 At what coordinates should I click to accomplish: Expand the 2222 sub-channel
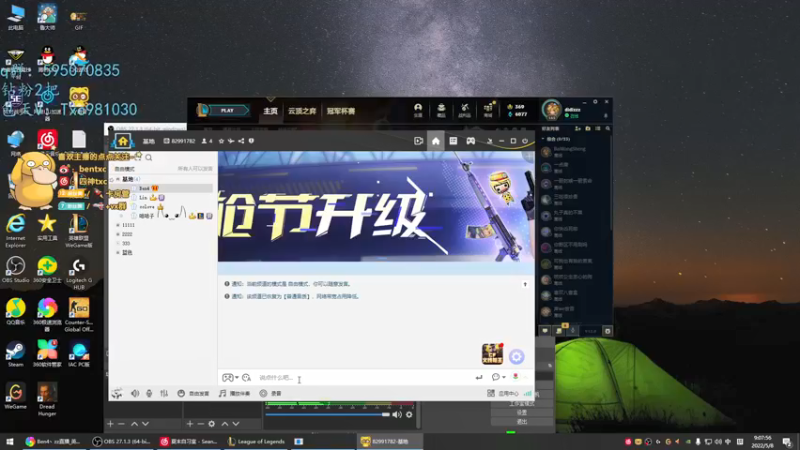coord(118,234)
